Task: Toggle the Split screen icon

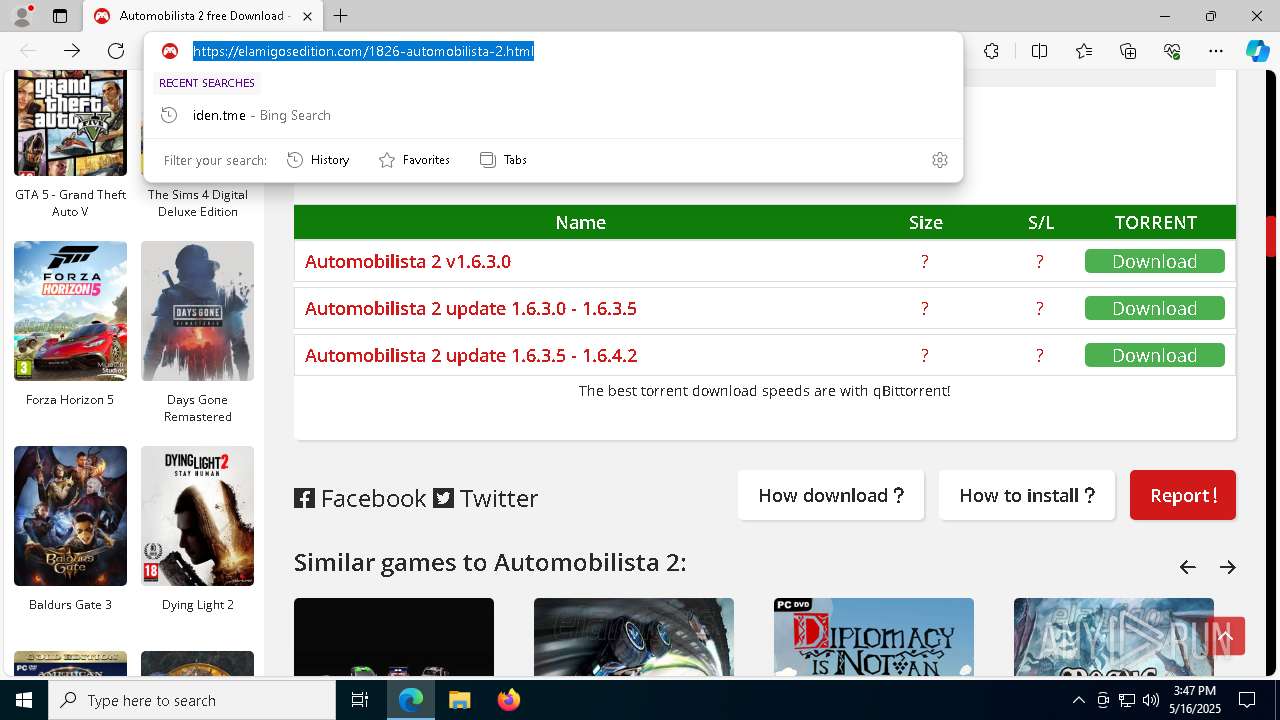Action: coord(1039,51)
